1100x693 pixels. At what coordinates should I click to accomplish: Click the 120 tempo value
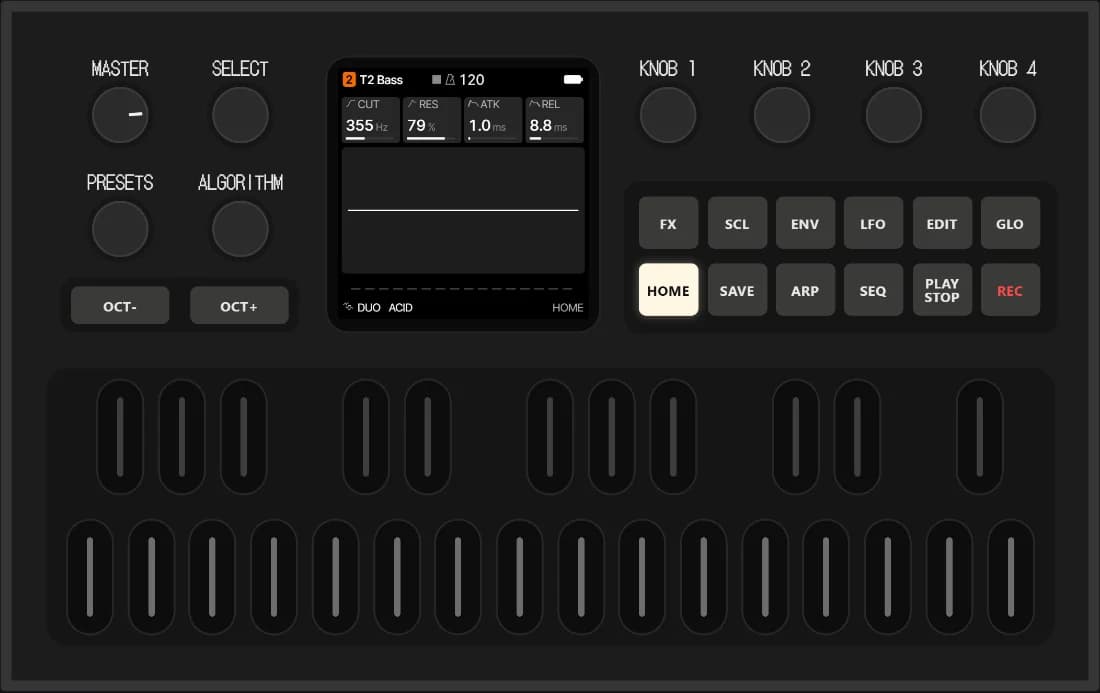tap(471, 80)
